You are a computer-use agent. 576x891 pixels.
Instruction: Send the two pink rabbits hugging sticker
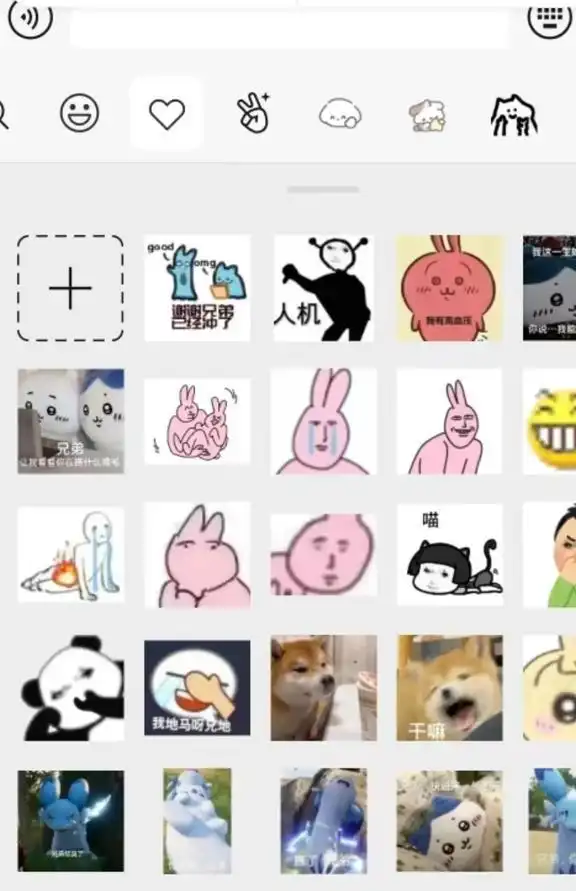(x=197, y=422)
